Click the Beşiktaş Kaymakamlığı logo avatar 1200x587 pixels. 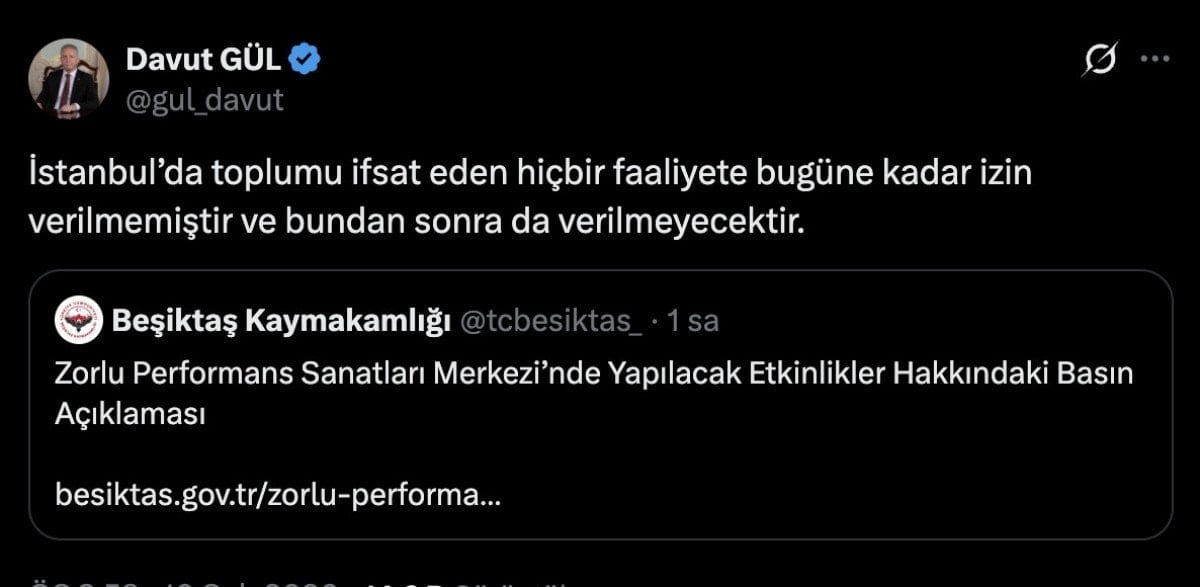[75, 321]
